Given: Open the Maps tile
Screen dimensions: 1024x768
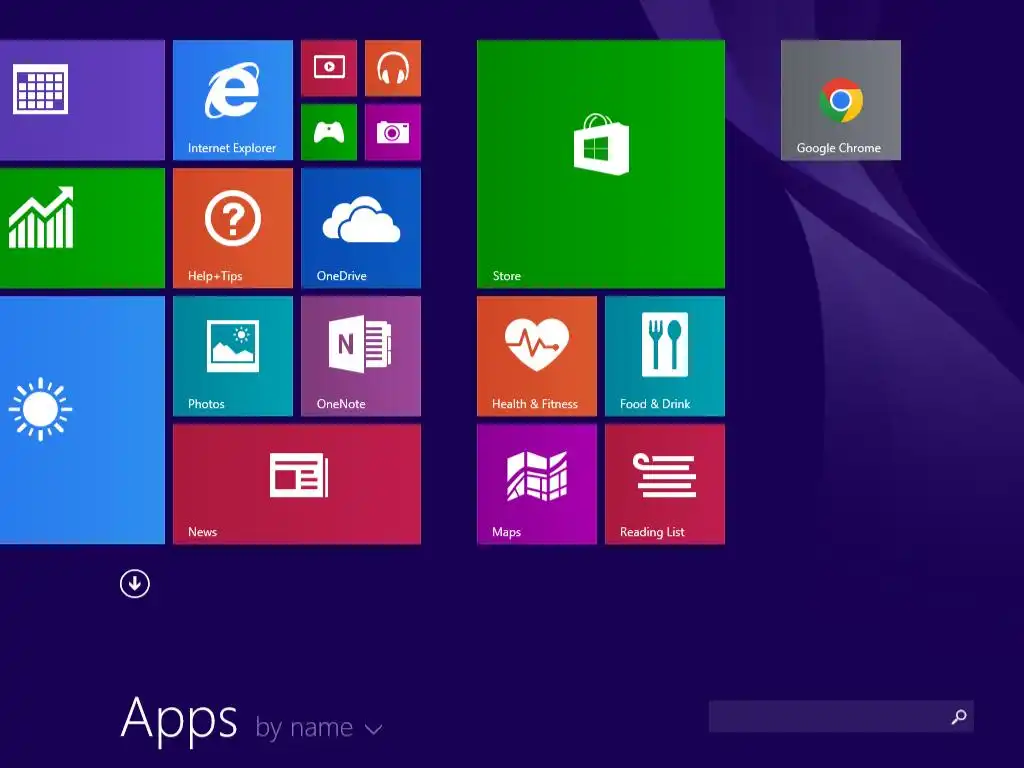Looking at the screenshot, I should click(537, 484).
